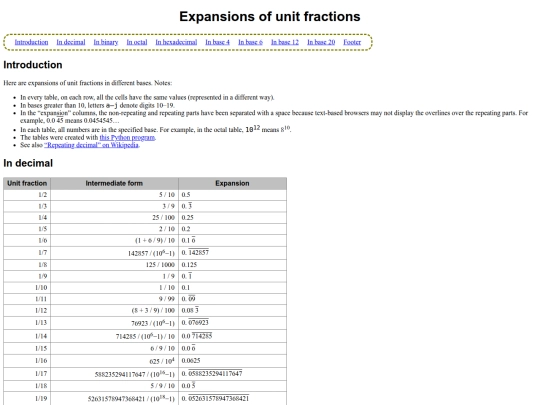Open the Introduction navigation link
This screenshot has width=540, height=405.
(31, 42)
